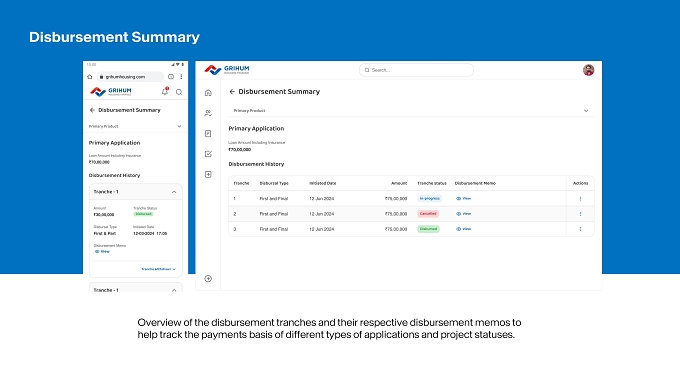Open the actions menu for tranche 3
This screenshot has height=383, width=680.
(580, 229)
